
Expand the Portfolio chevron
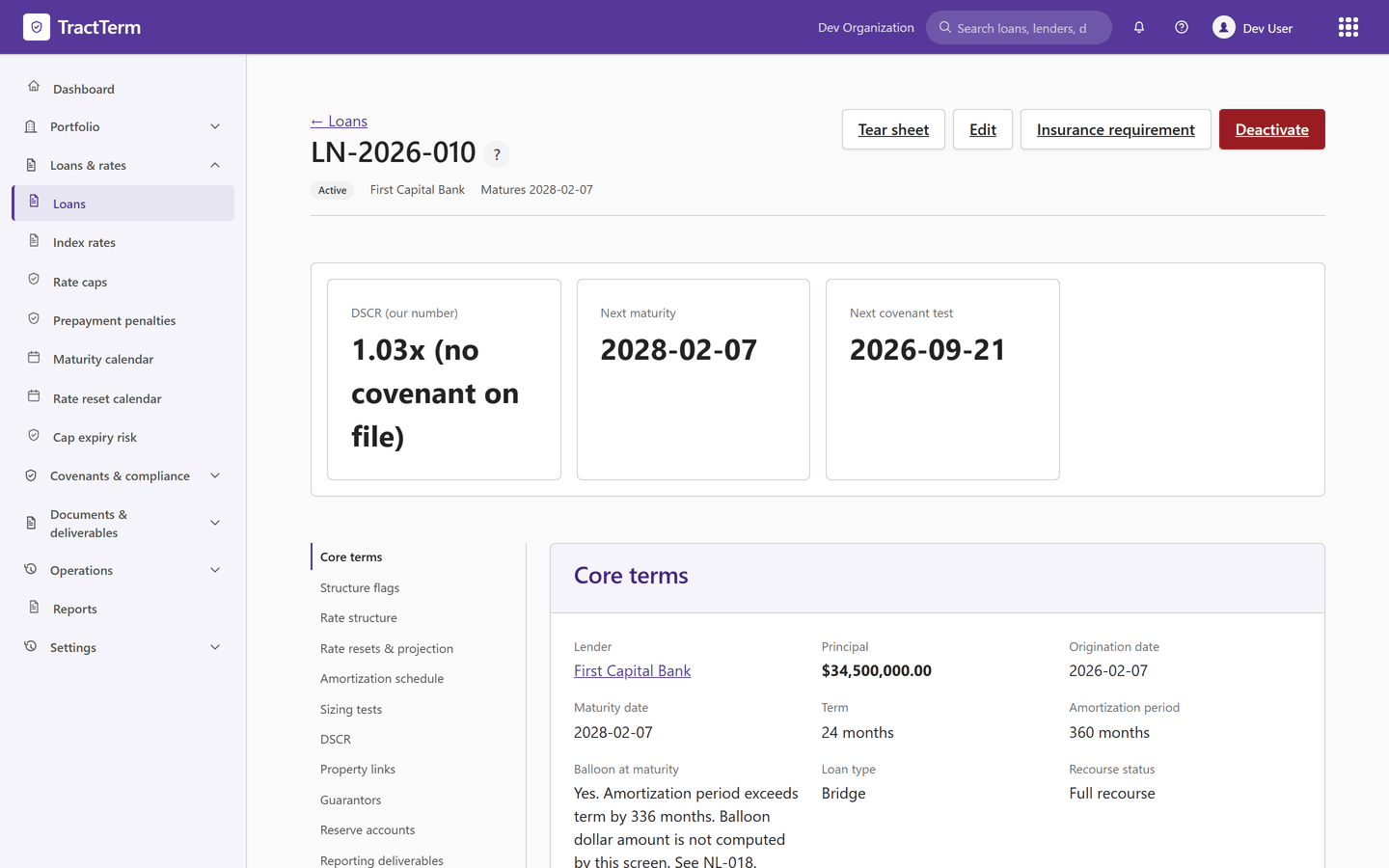tap(215, 126)
